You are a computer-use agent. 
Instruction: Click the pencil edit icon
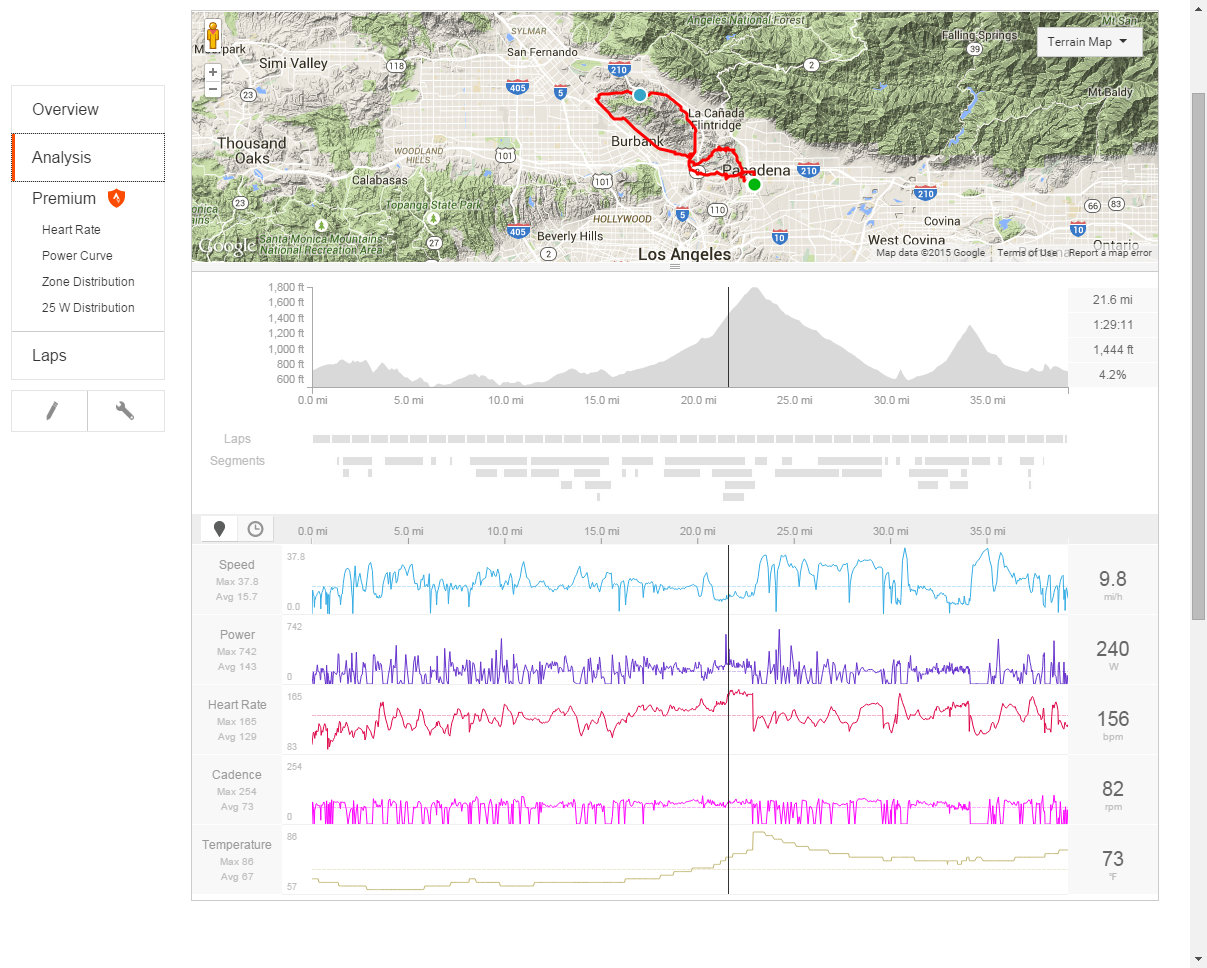click(x=50, y=411)
